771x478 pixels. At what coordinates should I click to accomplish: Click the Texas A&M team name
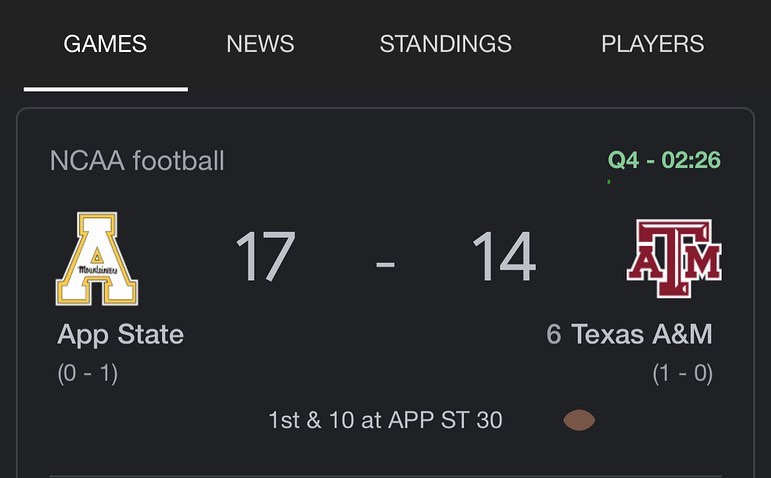click(x=641, y=334)
